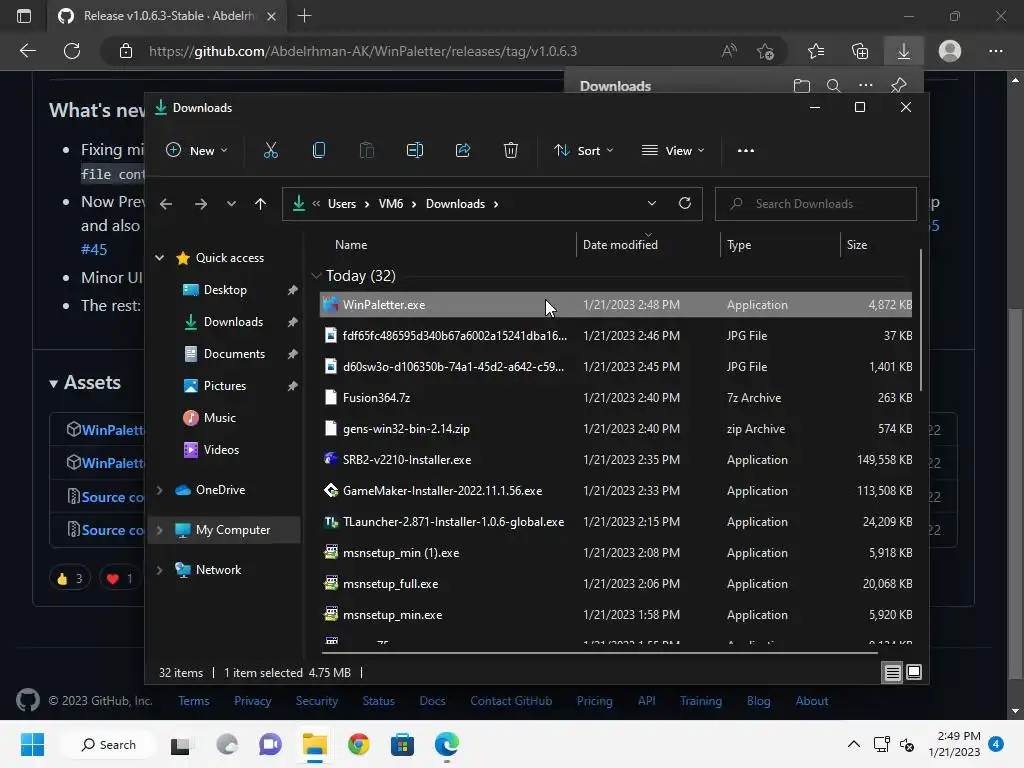Viewport: 1024px width, 768px height.
Task: Collapse the Today (32) group
Action: coord(316,276)
